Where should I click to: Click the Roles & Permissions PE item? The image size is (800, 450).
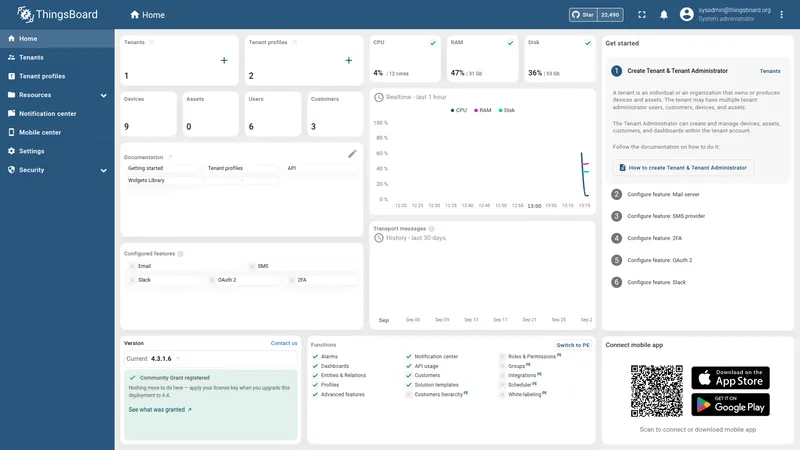pos(531,356)
